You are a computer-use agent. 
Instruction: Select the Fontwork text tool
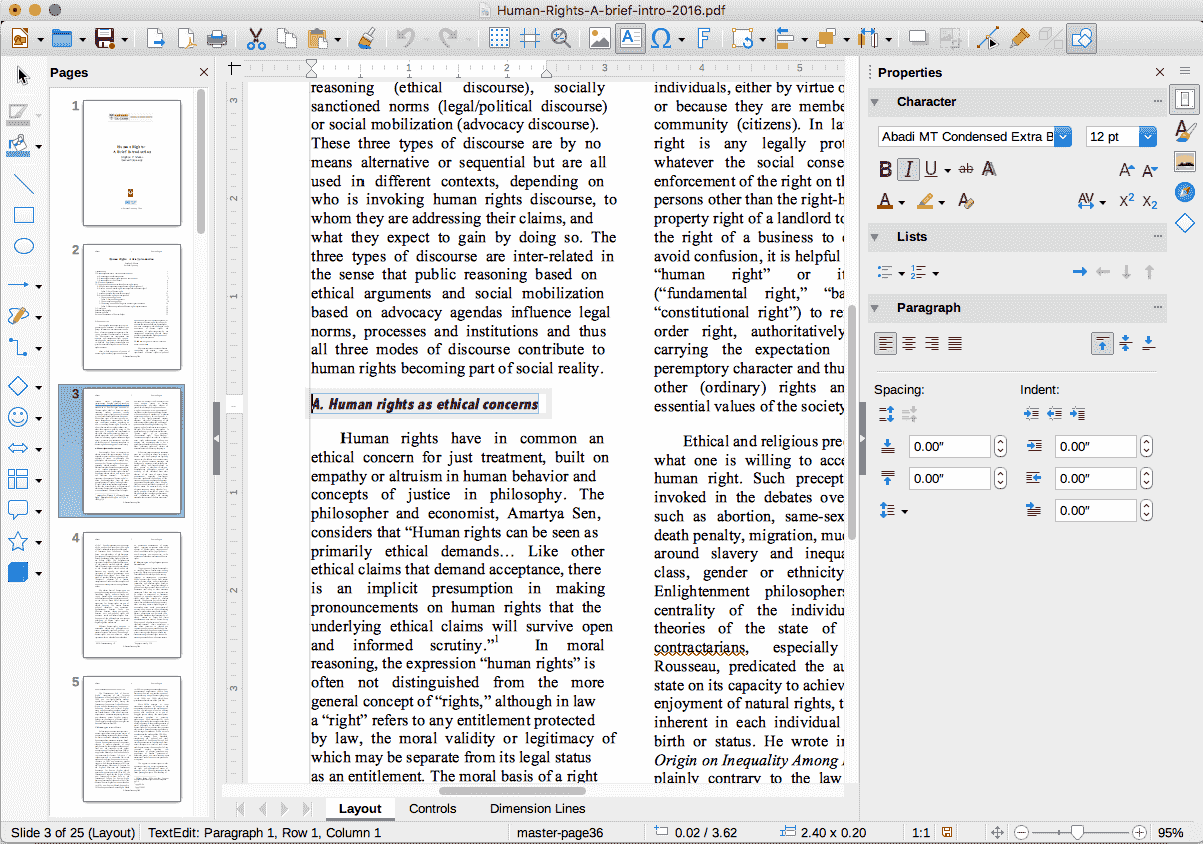pos(703,38)
